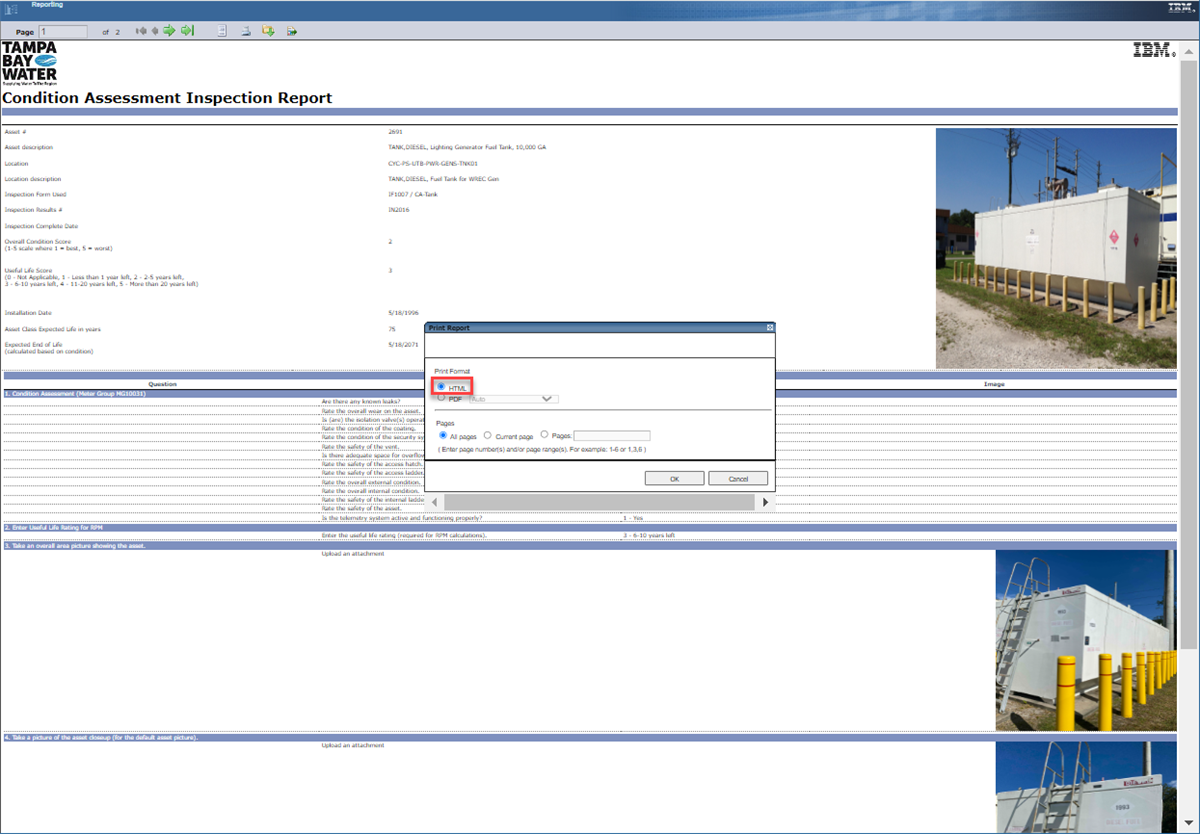Advance to the next page green arrow
This screenshot has height=834, width=1200.
tap(170, 30)
